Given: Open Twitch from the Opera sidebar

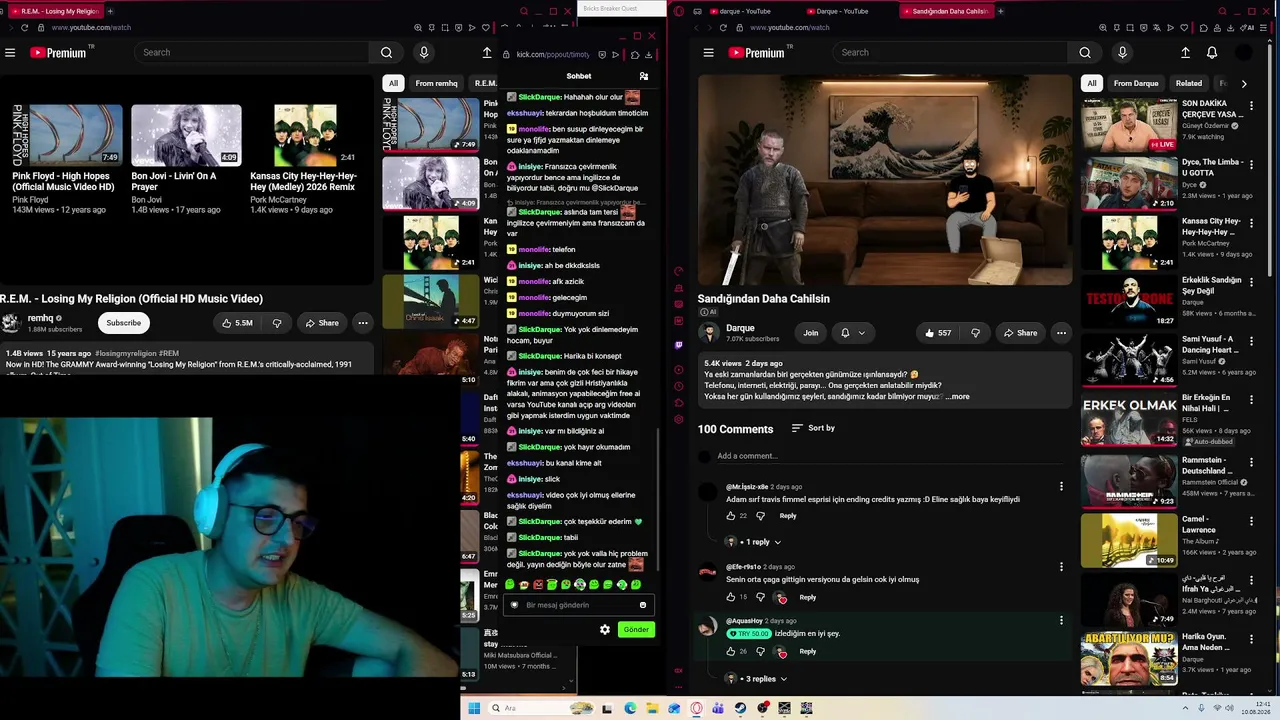Looking at the screenshot, I should tap(679, 345).
